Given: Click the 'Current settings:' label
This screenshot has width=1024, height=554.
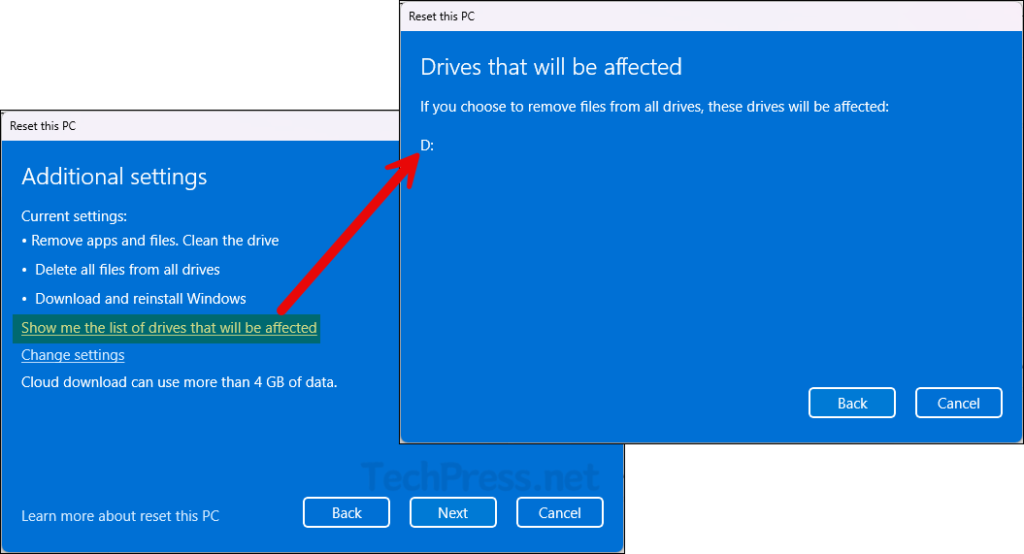Looking at the screenshot, I should click(x=74, y=216).
